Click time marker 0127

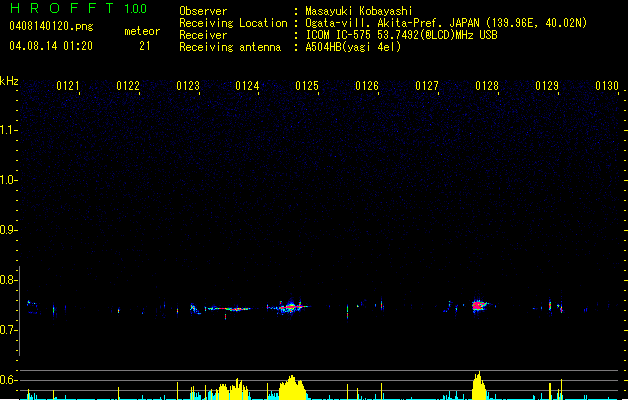pos(427,86)
